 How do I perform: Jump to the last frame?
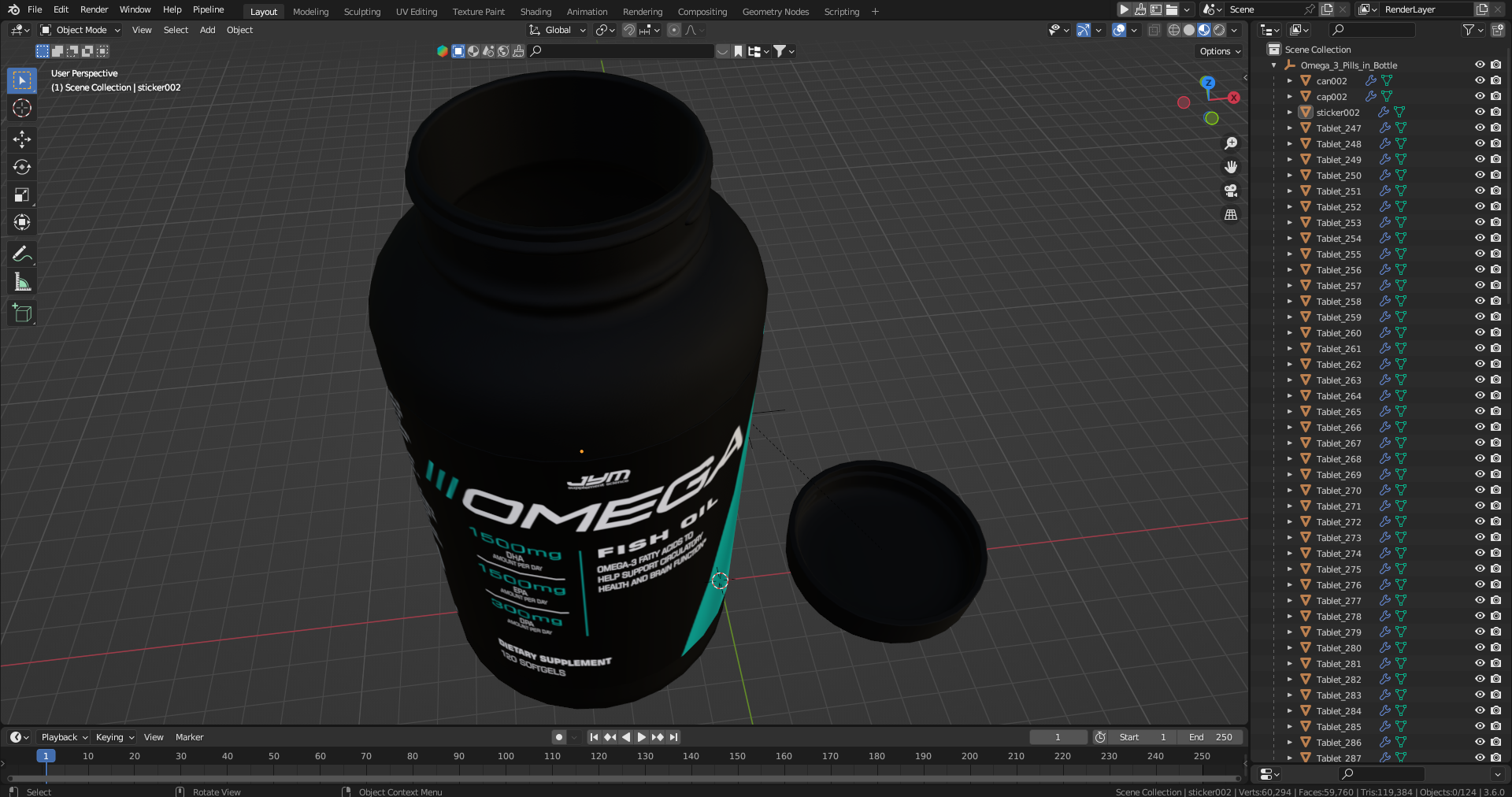click(673, 737)
